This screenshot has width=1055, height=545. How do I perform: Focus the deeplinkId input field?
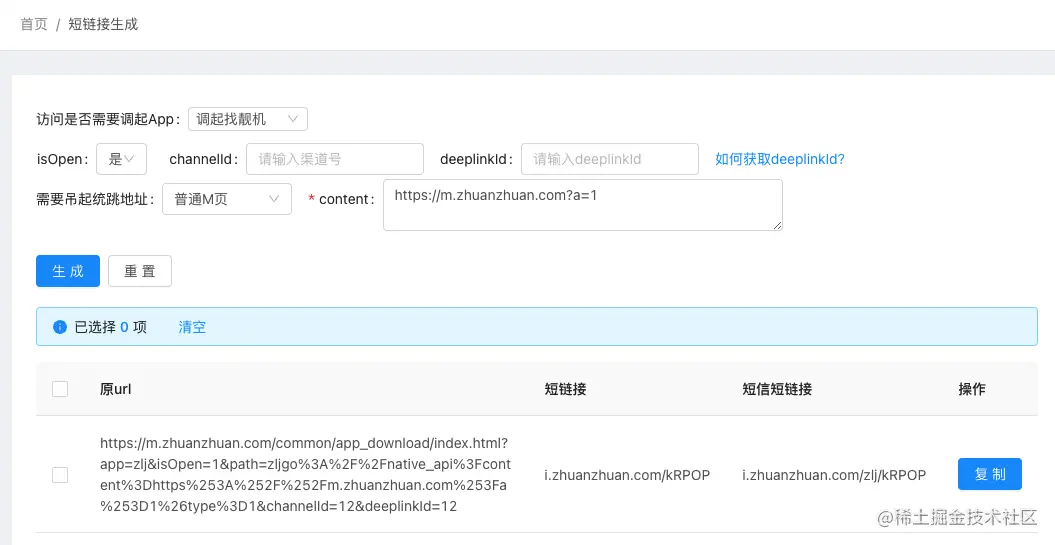(x=610, y=159)
